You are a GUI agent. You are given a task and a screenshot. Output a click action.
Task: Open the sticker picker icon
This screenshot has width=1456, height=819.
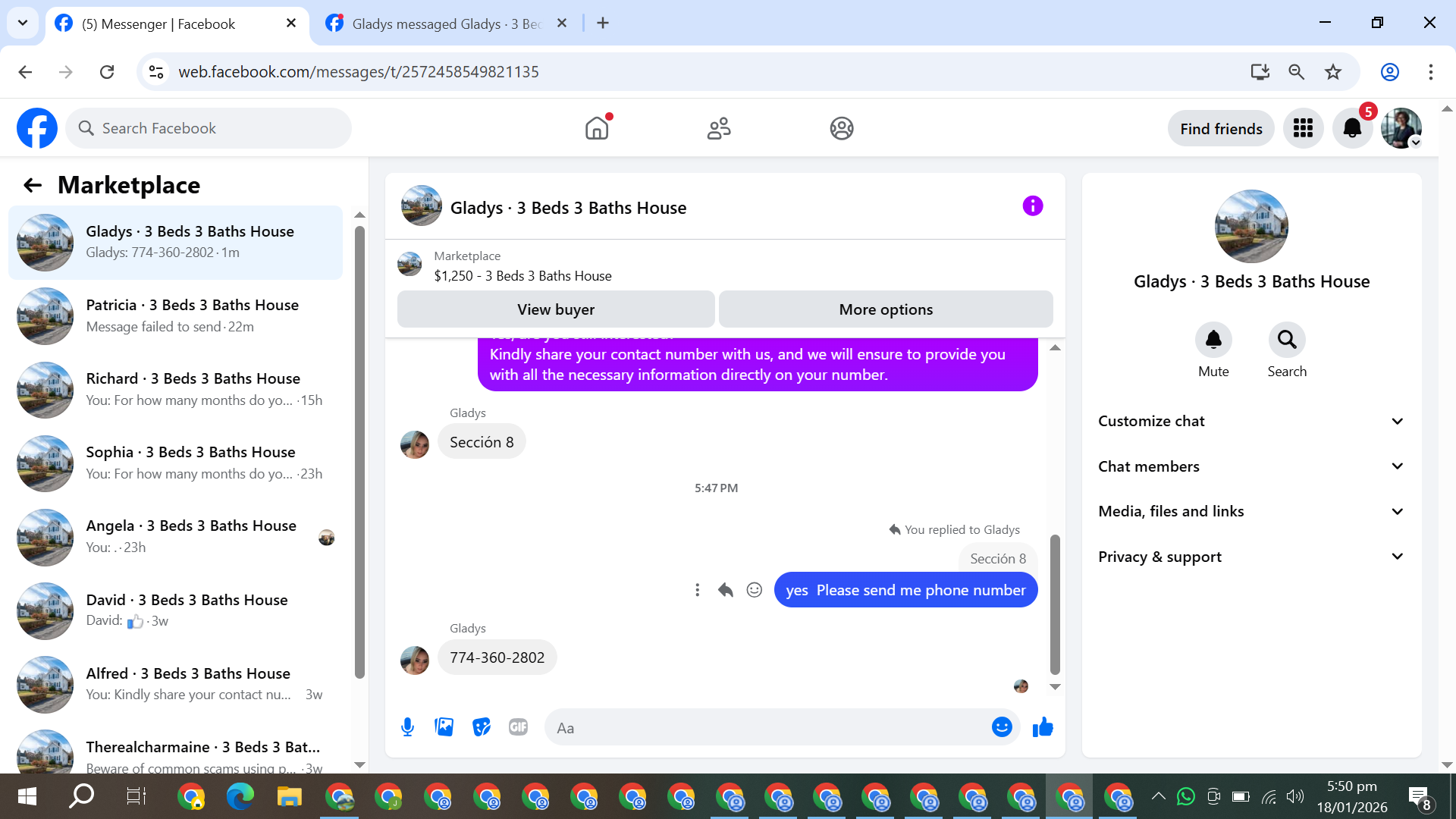pyautogui.click(x=482, y=727)
